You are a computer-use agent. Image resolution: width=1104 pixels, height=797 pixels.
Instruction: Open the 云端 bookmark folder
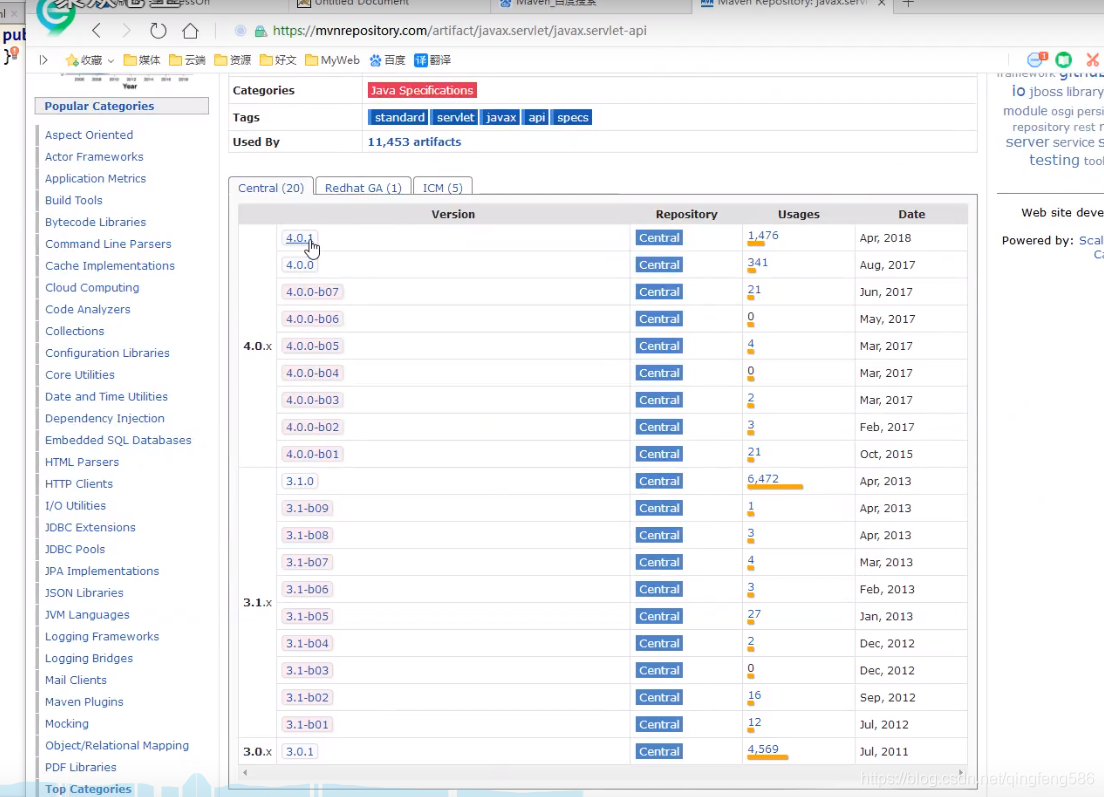pyautogui.click(x=187, y=60)
